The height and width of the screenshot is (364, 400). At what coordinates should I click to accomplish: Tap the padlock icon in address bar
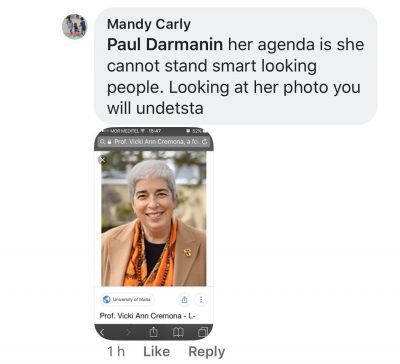(x=110, y=142)
